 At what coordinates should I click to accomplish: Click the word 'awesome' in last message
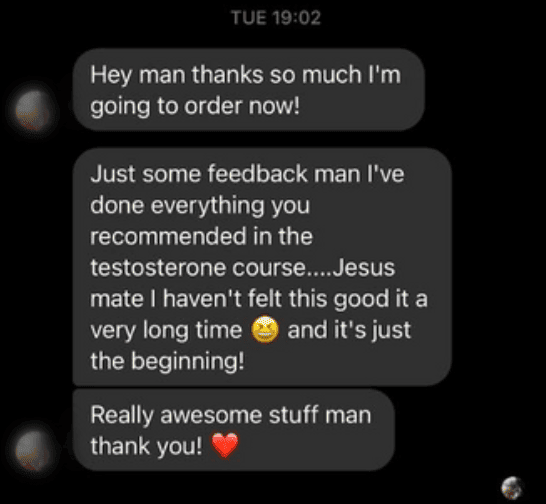click(211, 415)
